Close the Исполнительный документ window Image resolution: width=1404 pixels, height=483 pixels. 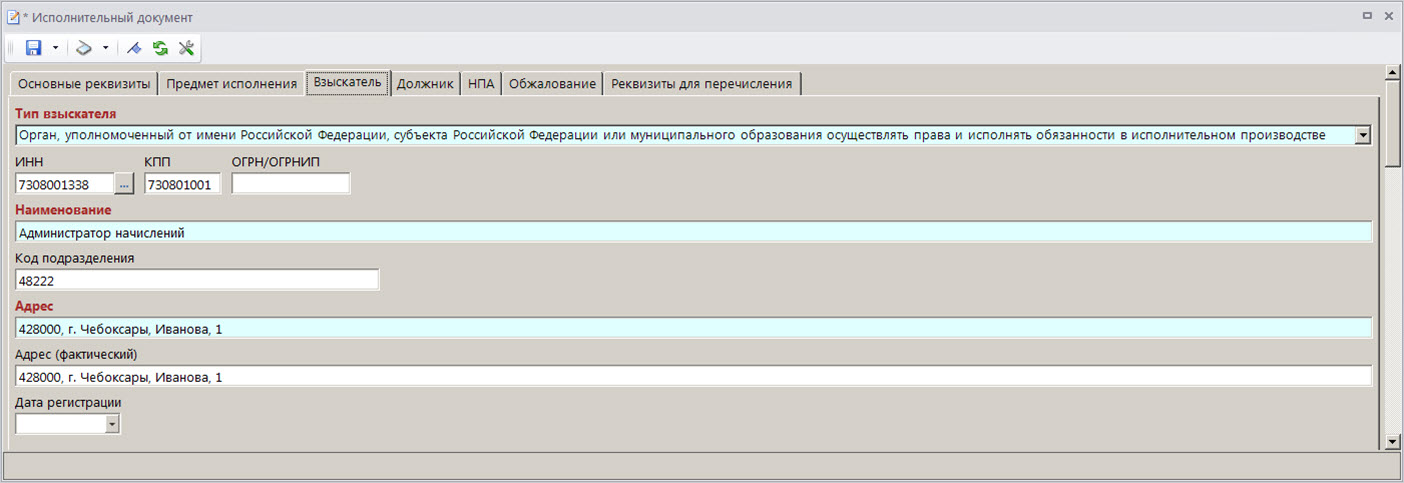[1388, 17]
